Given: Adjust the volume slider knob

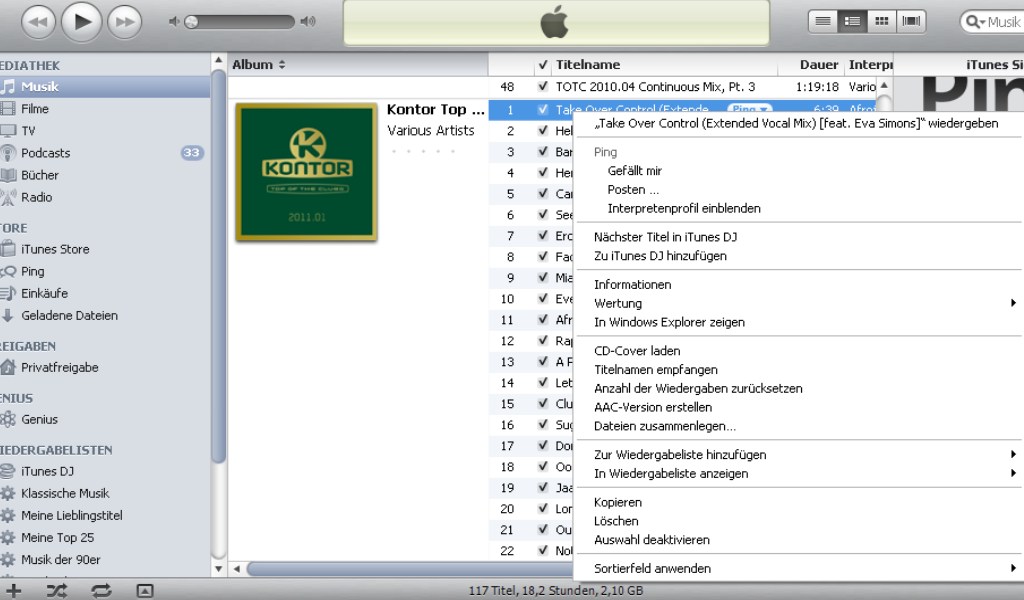Looking at the screenshot, I should pos(191,22).
